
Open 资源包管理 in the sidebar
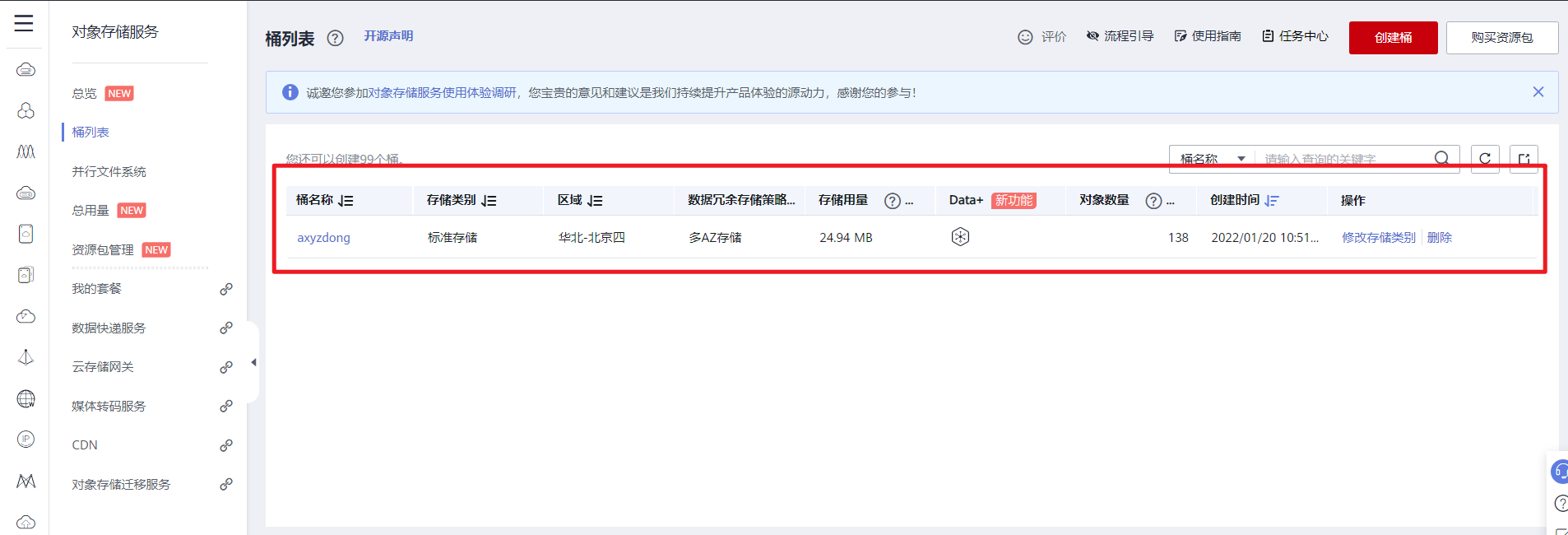point(102,250)
